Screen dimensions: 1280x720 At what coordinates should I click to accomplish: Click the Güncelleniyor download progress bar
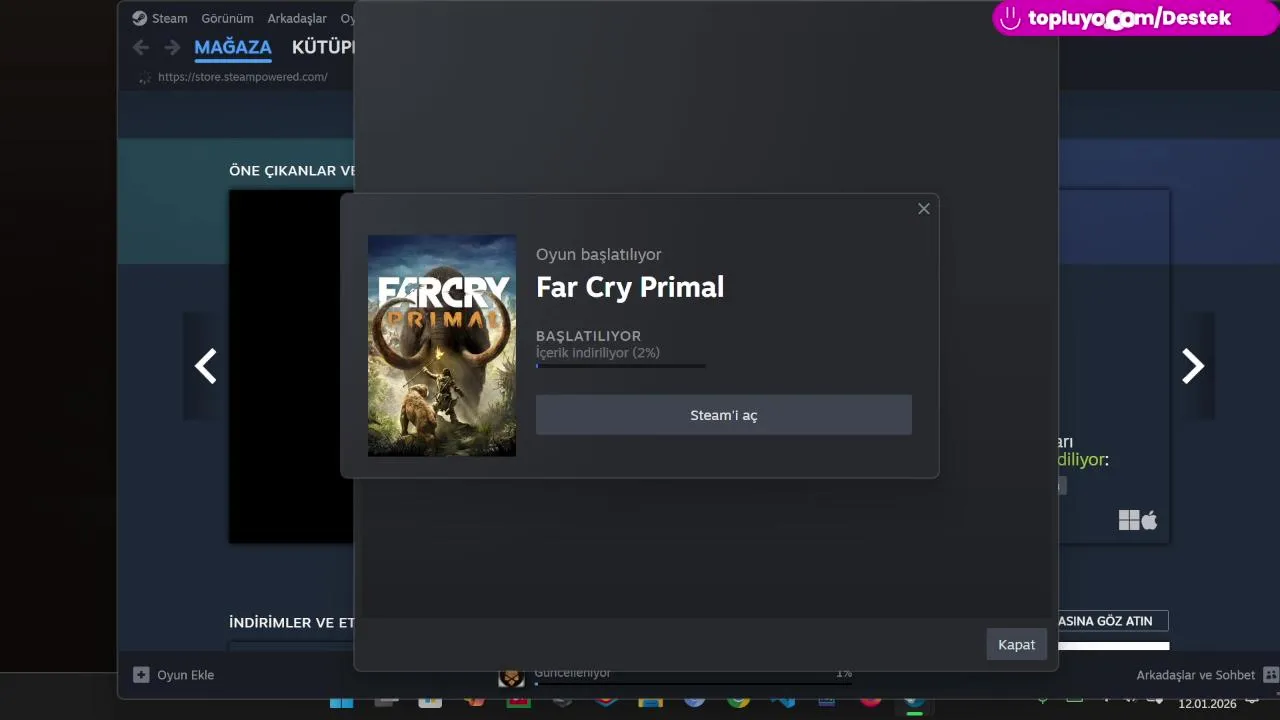pos(693,684)
